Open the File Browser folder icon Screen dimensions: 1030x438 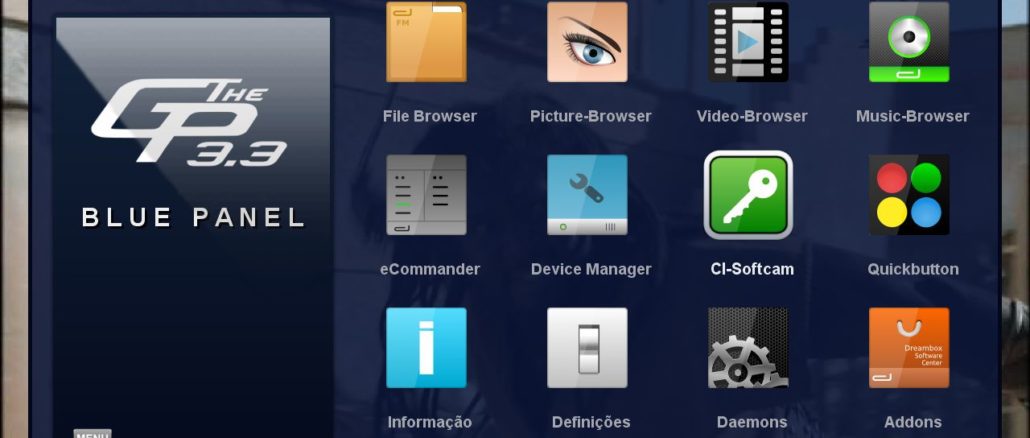[x=426, y=41]
